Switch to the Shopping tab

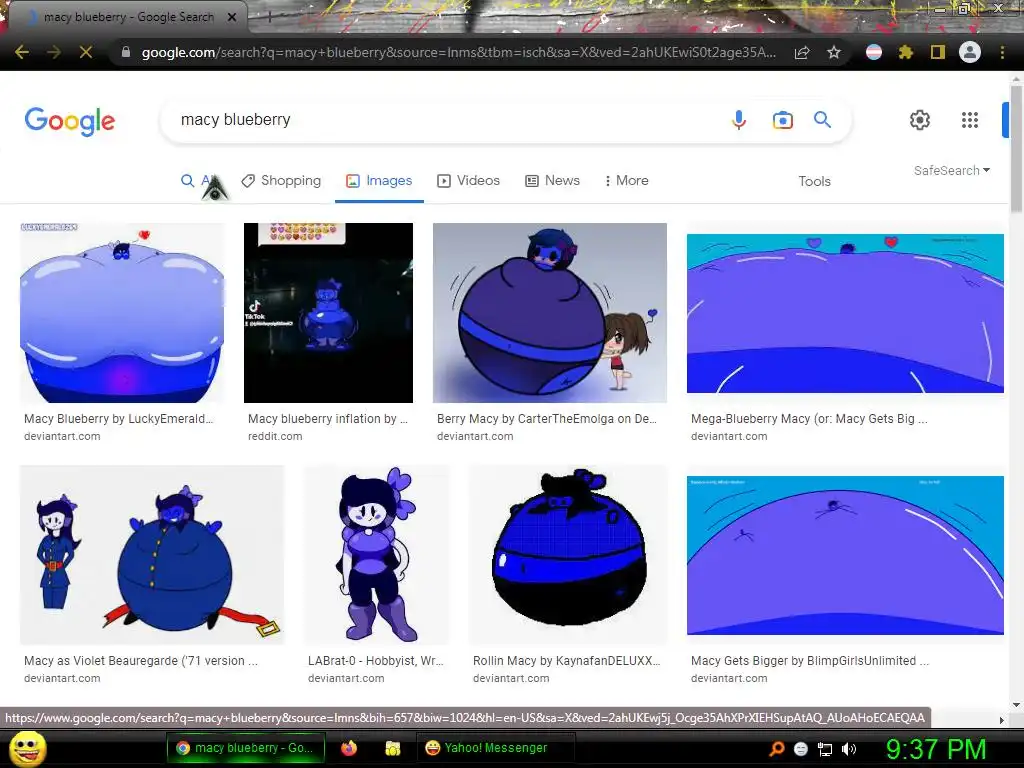tap(281, 181)
